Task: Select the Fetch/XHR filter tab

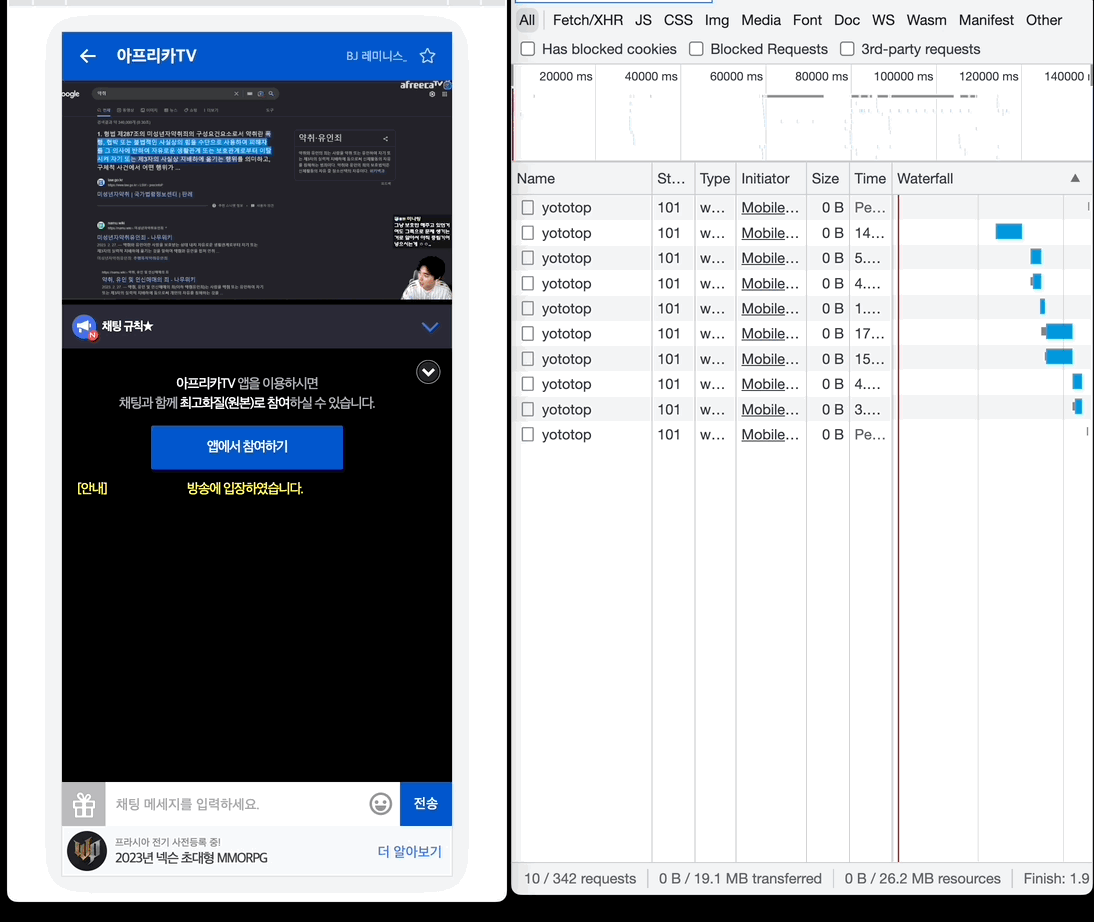Action: click(587, 20)
